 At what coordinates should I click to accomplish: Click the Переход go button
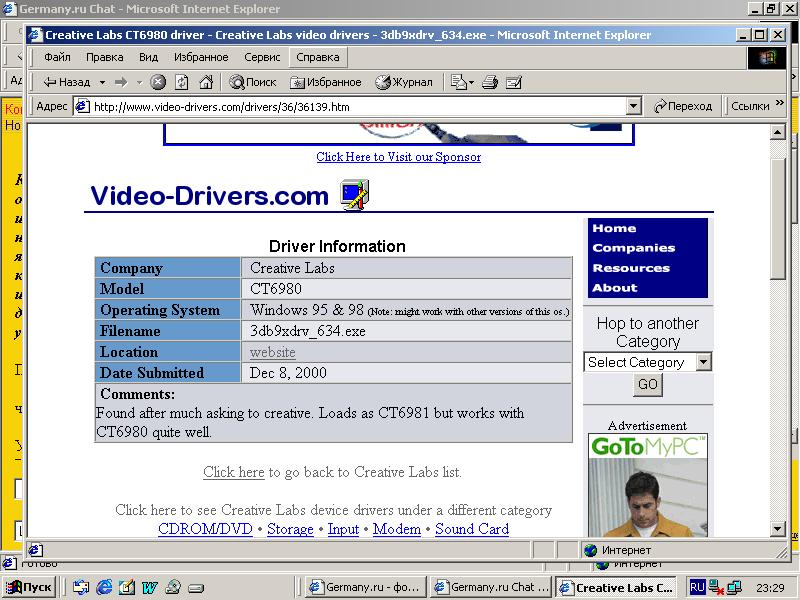683,106
